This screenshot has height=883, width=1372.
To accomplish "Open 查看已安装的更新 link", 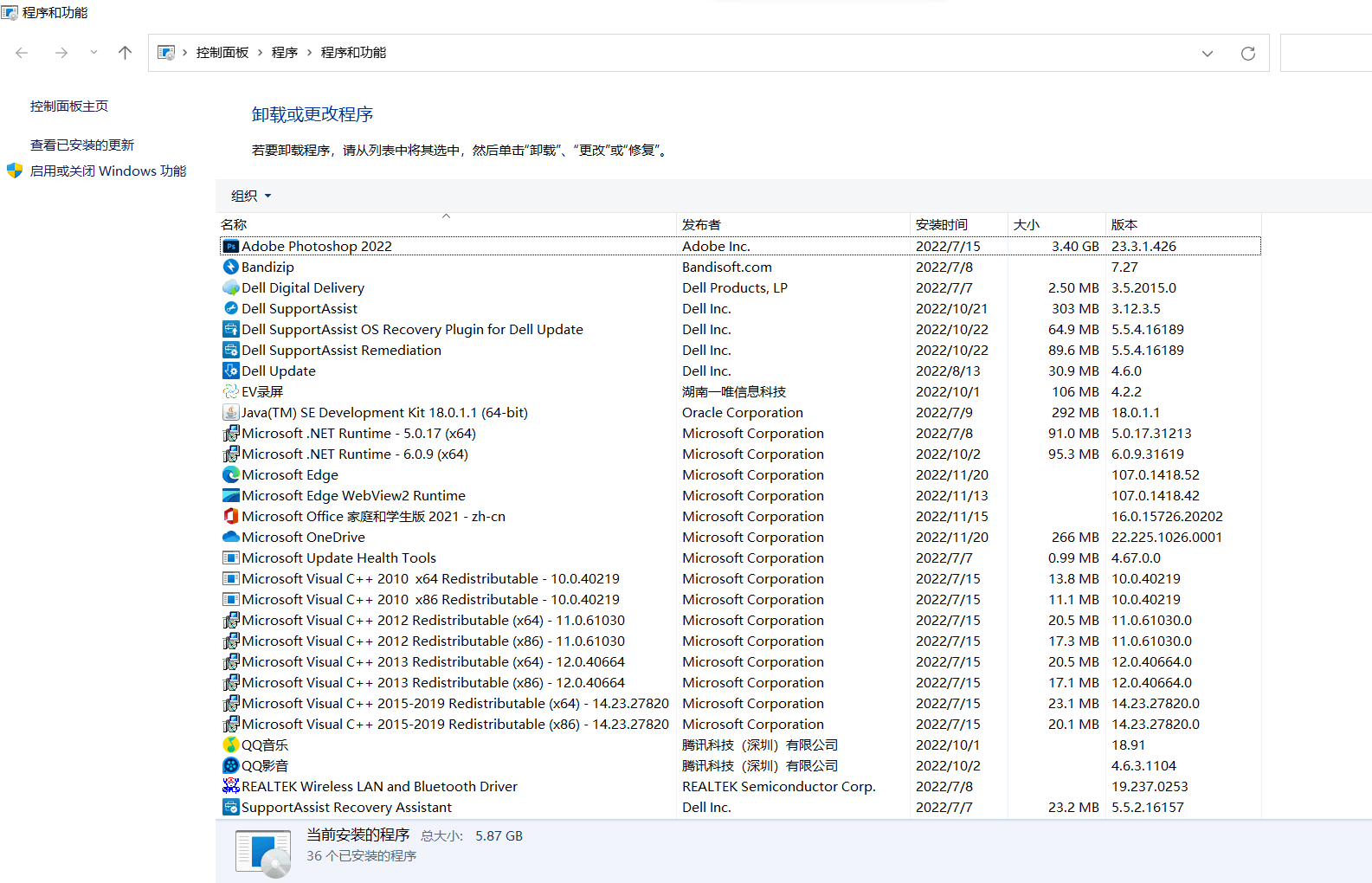I will pyautogui.click(x=82, y=145).
